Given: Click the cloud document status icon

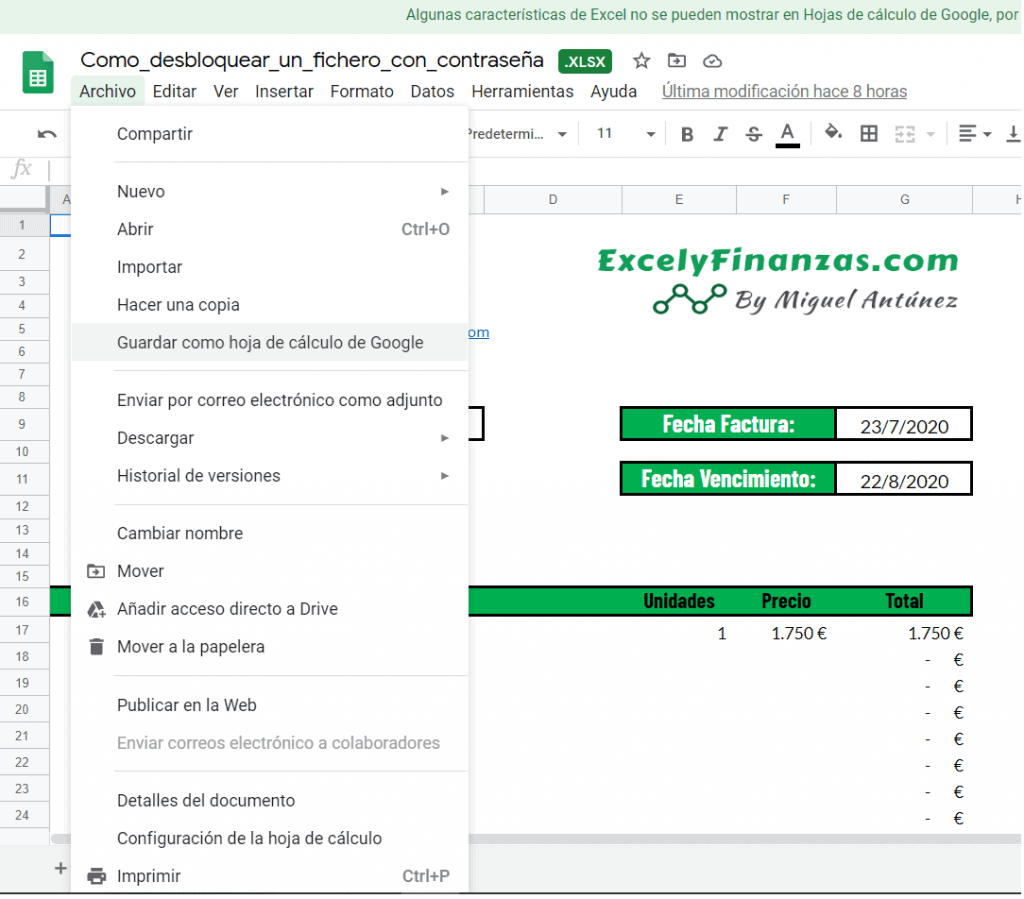Looking at the screenshot, I should (x=712, y=61).
